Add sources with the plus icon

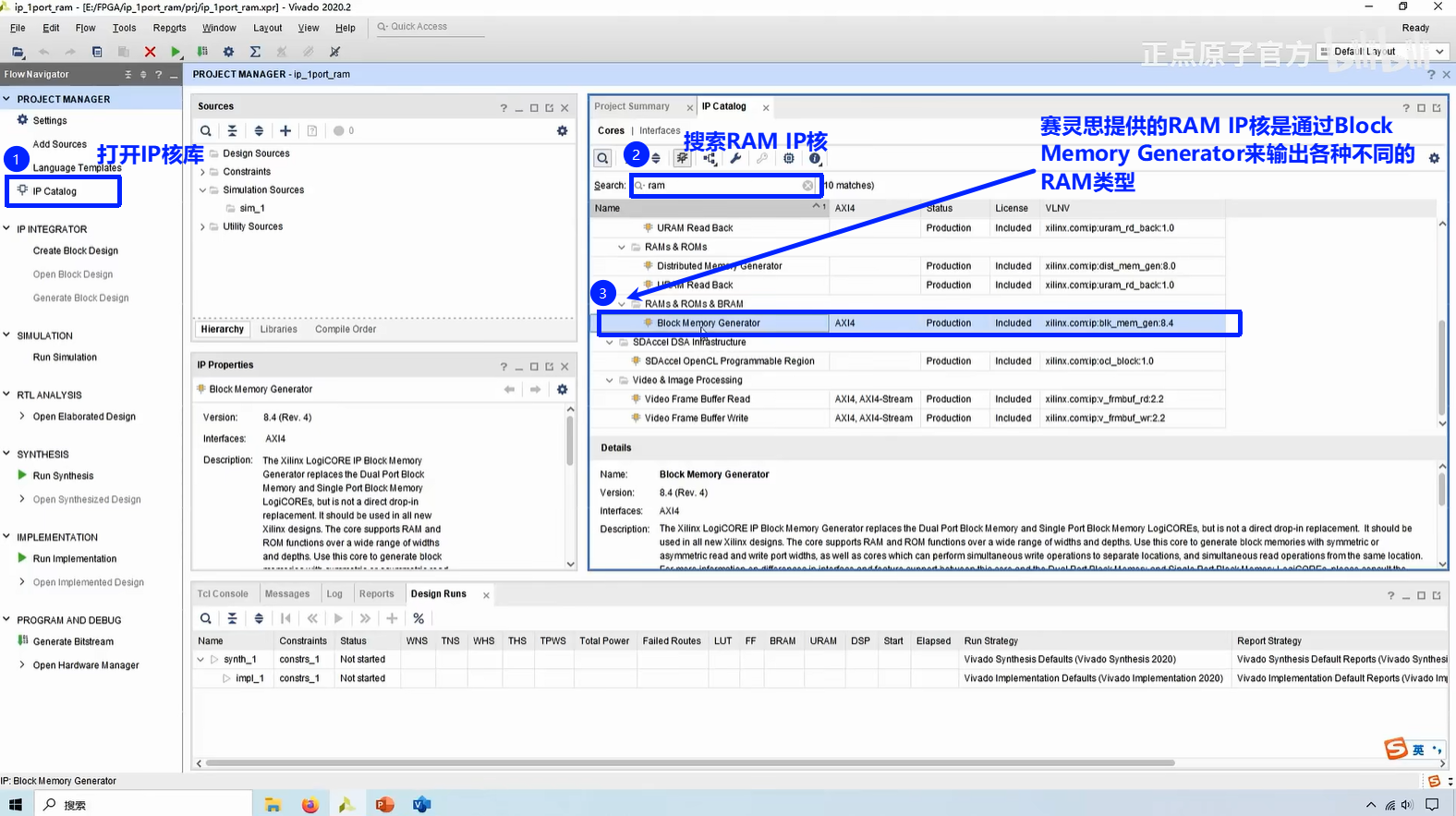click(x=285, y=131)
